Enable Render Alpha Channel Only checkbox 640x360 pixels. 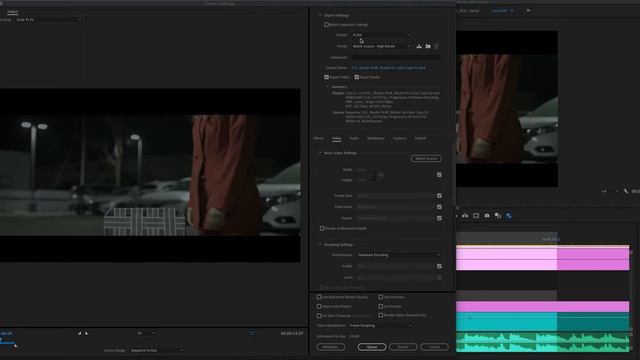click(x=380, y=315)
